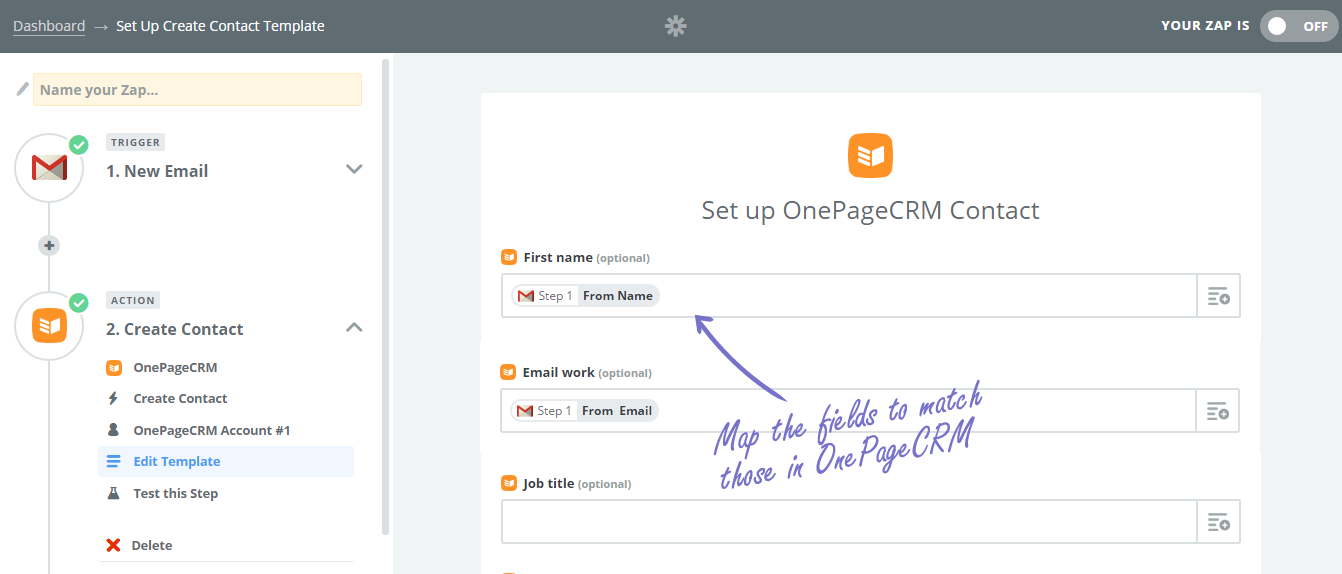Click the OnePageCRM icon in sidebar submenu
The image size is (1342, 574).
113,367
